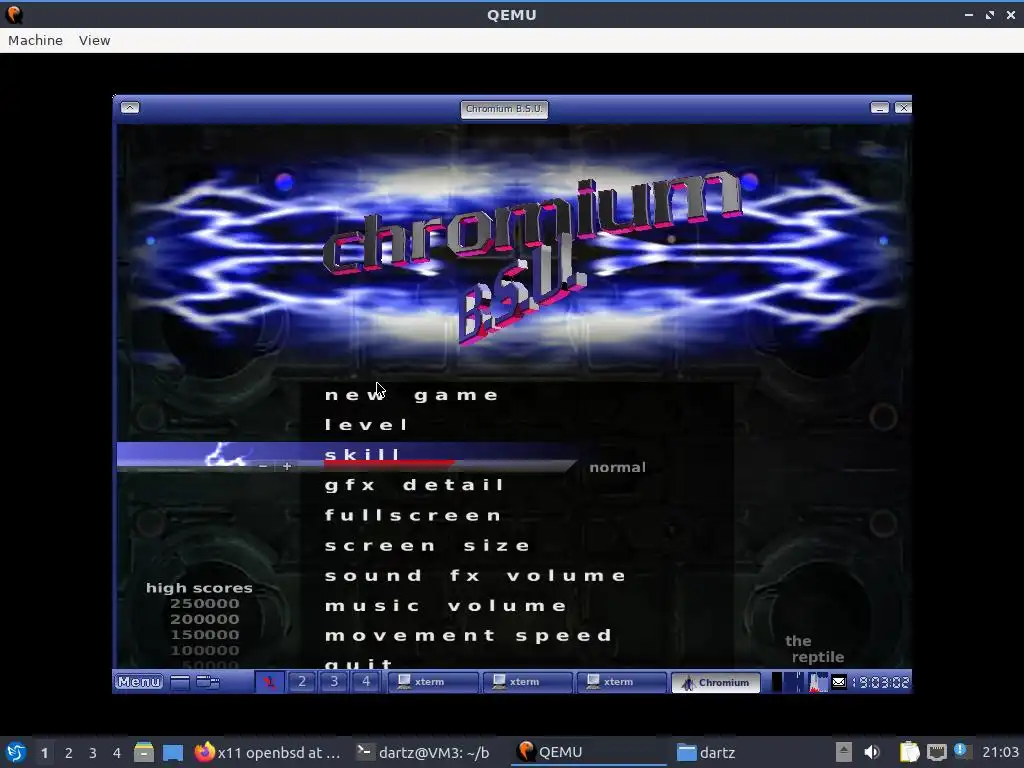Click the host notification alert tray icon
The width and height of the screenshot is (1024, 768).
pyautogui.click(x=961, y=751)
